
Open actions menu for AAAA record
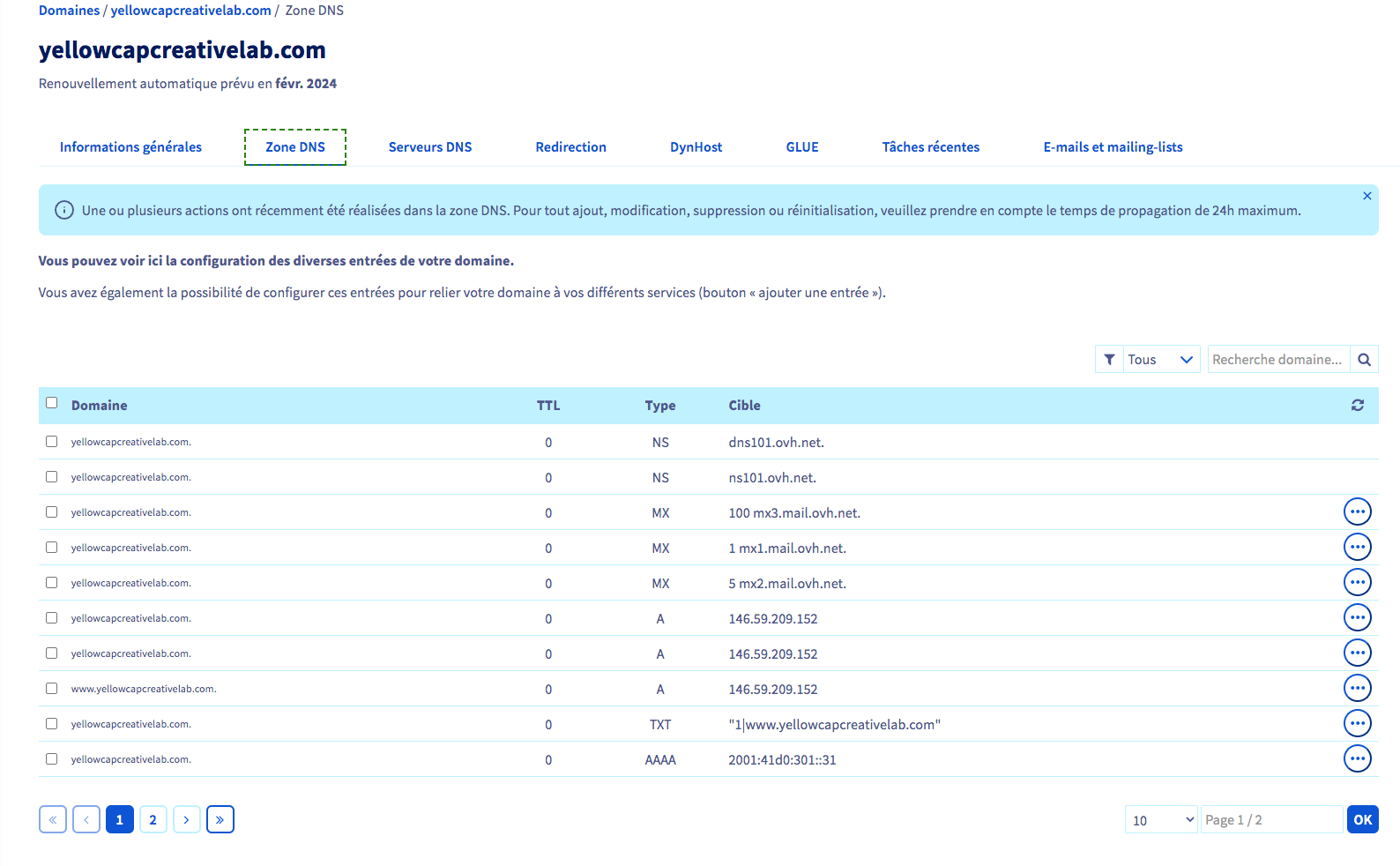1357,759
